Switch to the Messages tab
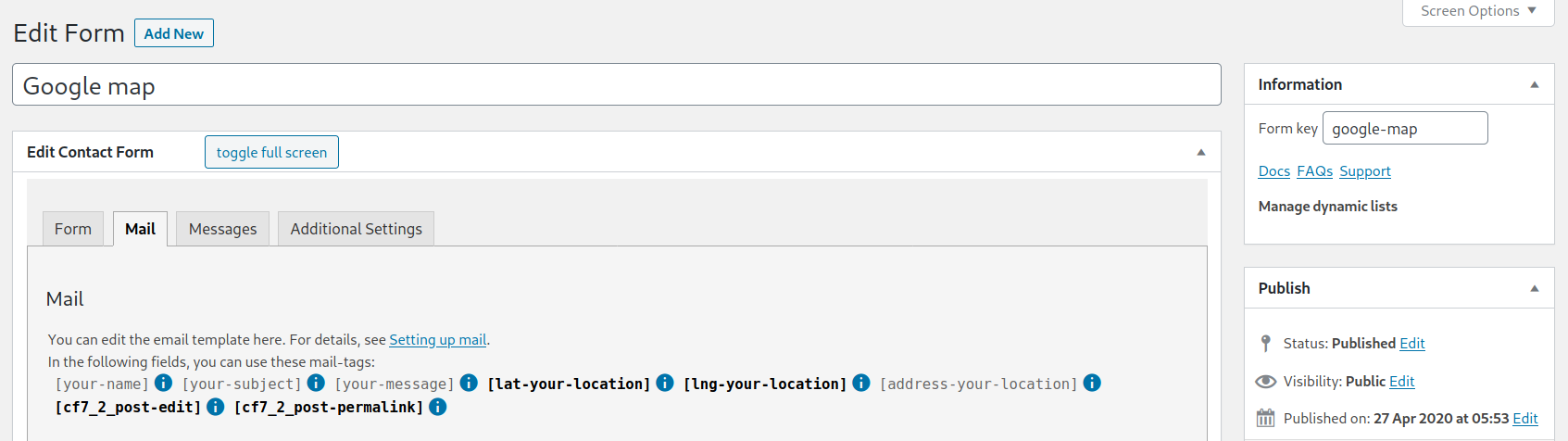 222,229
